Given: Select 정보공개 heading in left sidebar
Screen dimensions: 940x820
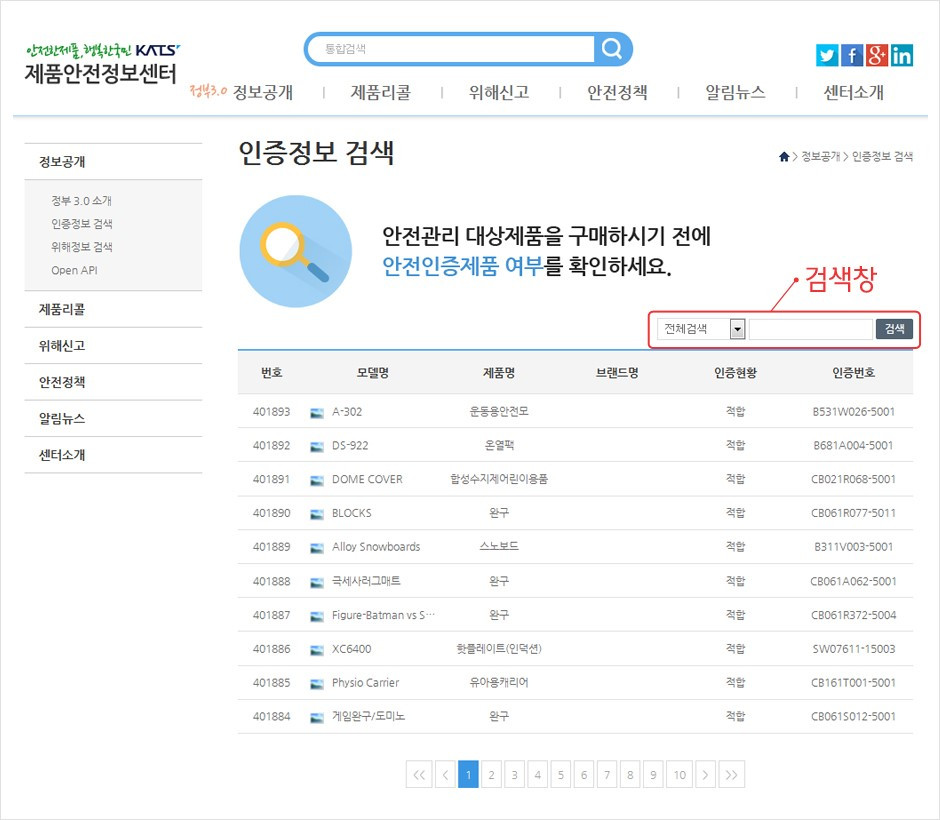Looking at the screenshot, I should [62, 162].
